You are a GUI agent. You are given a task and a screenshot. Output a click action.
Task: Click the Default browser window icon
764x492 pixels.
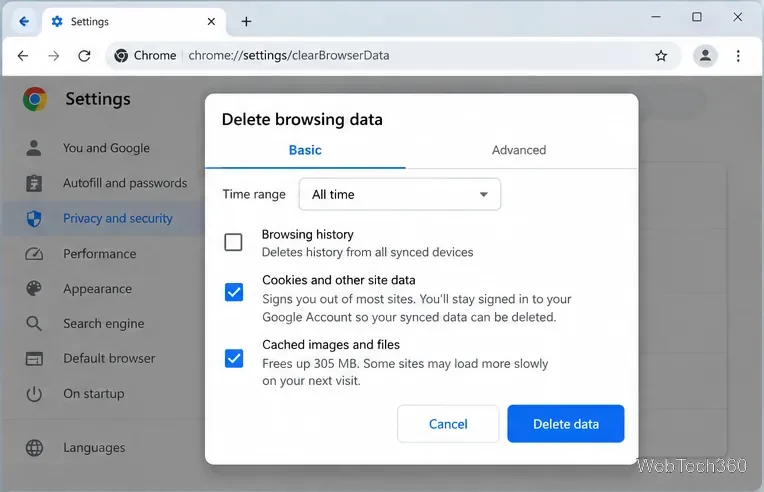(x=34, y=359)
